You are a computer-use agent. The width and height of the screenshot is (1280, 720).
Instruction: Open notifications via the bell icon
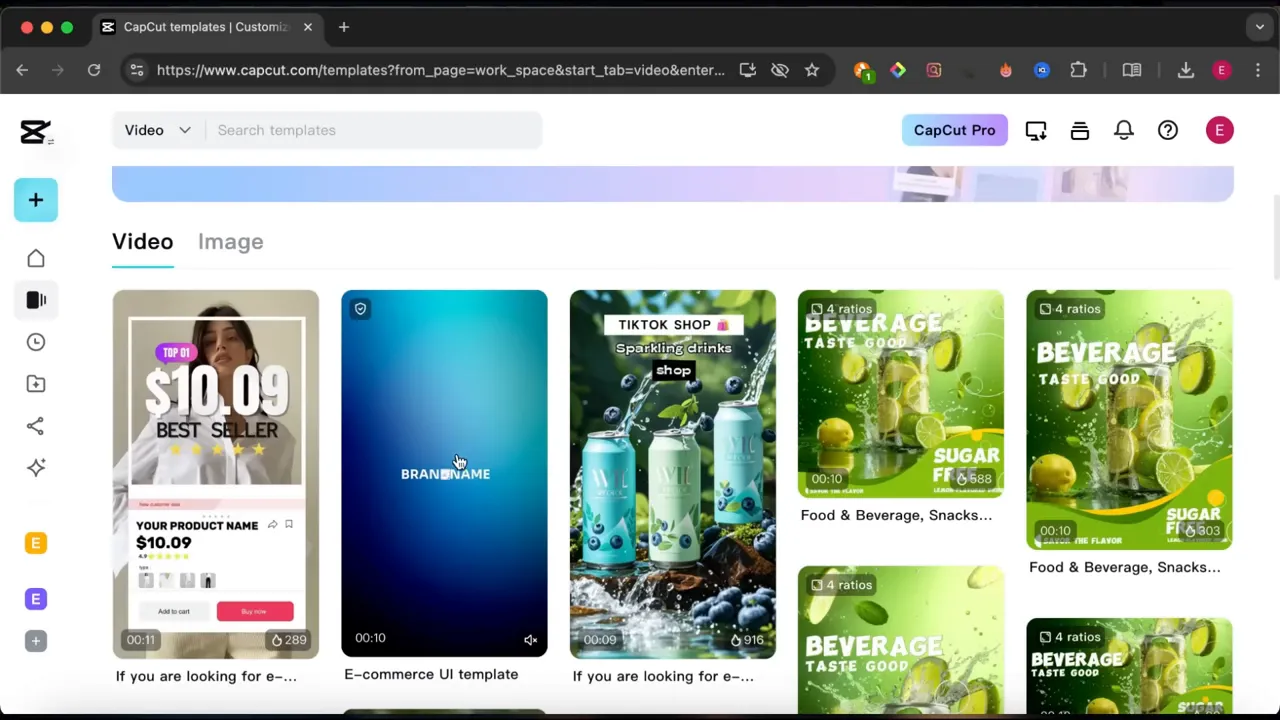pos(1124,130)
